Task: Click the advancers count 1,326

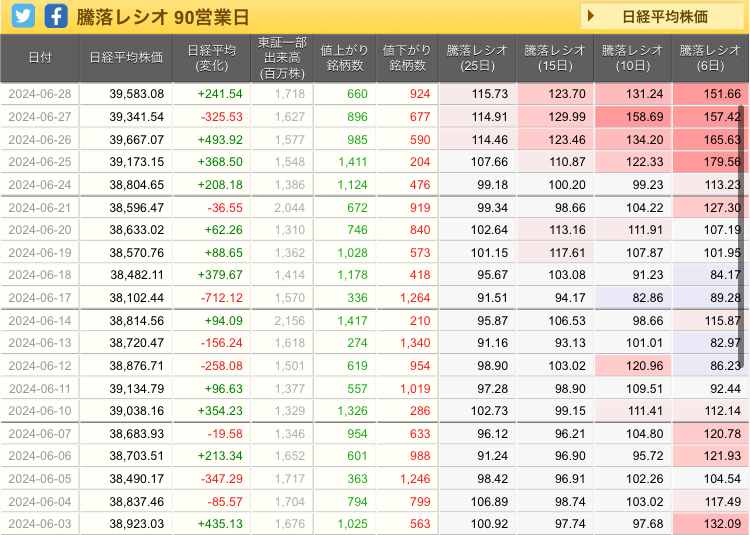Action: click(x=353, y=410)
